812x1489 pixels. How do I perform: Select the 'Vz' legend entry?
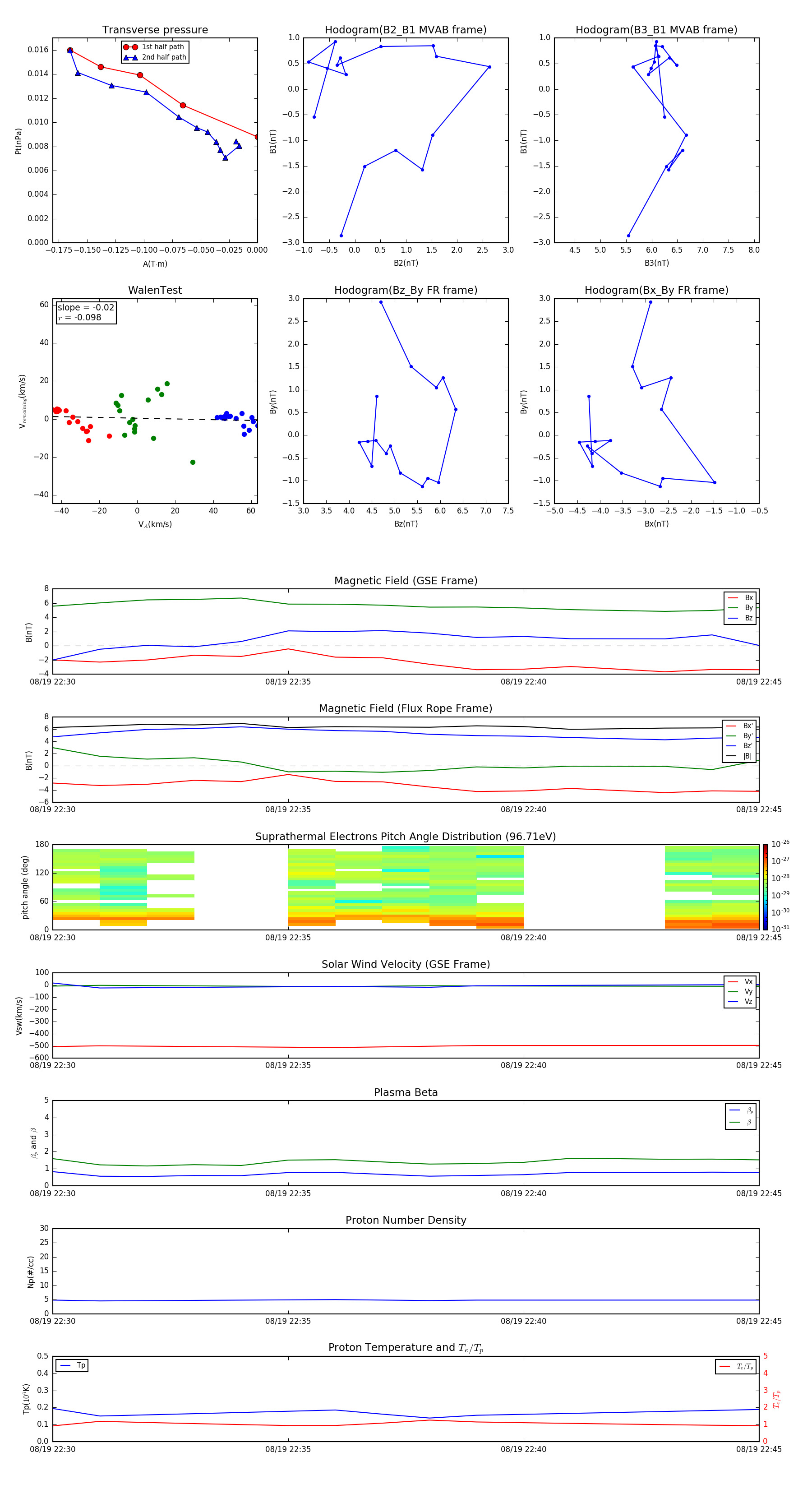[x=740, y=1002]
